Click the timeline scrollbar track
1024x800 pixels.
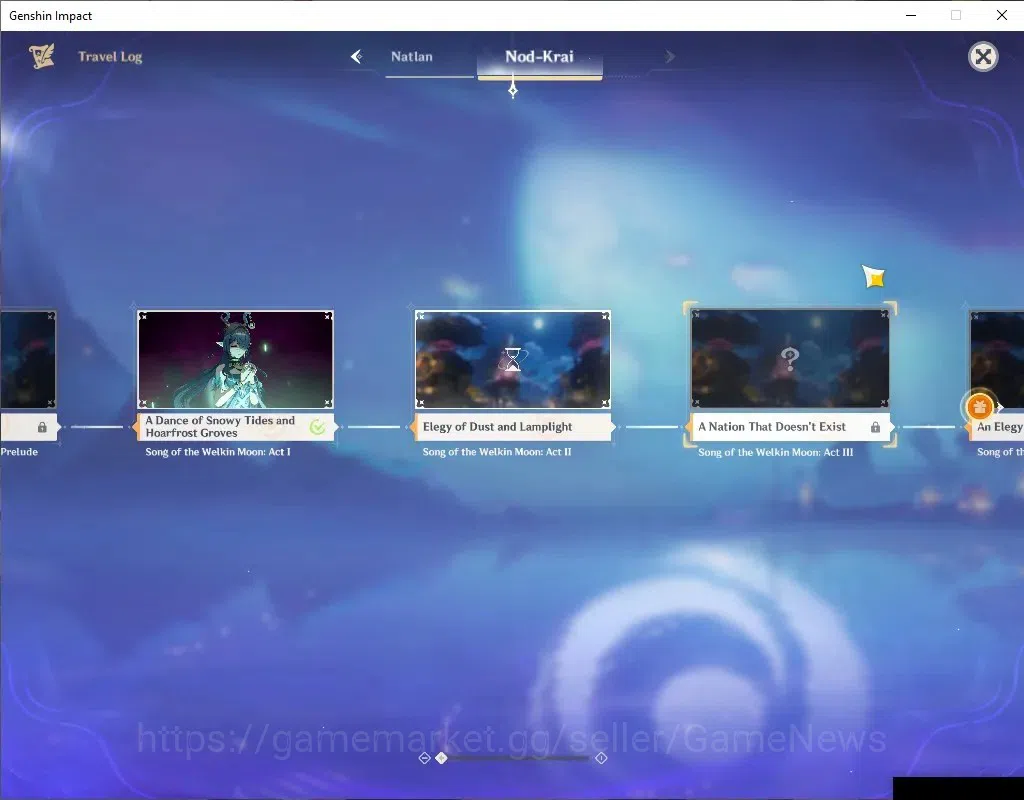(519, 758)
